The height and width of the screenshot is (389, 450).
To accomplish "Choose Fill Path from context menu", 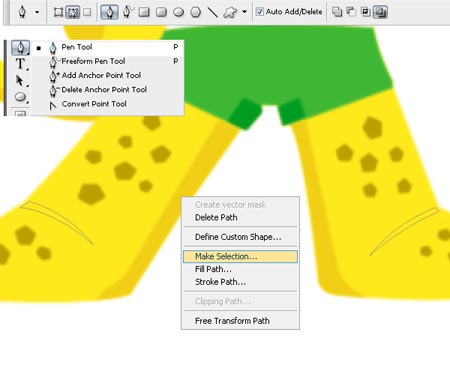I will (240, 269).
